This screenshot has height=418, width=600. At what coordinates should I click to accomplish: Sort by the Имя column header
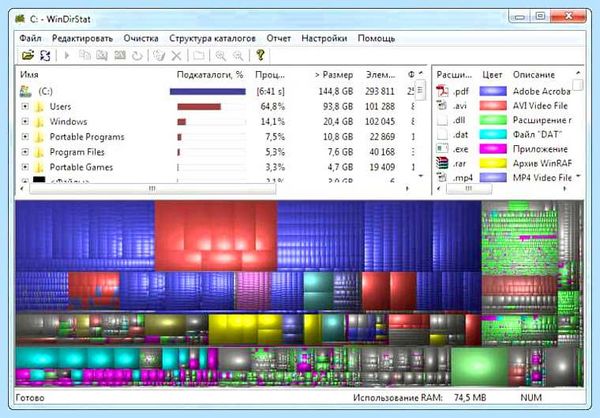pyautogui.click(x=29, y=75)
